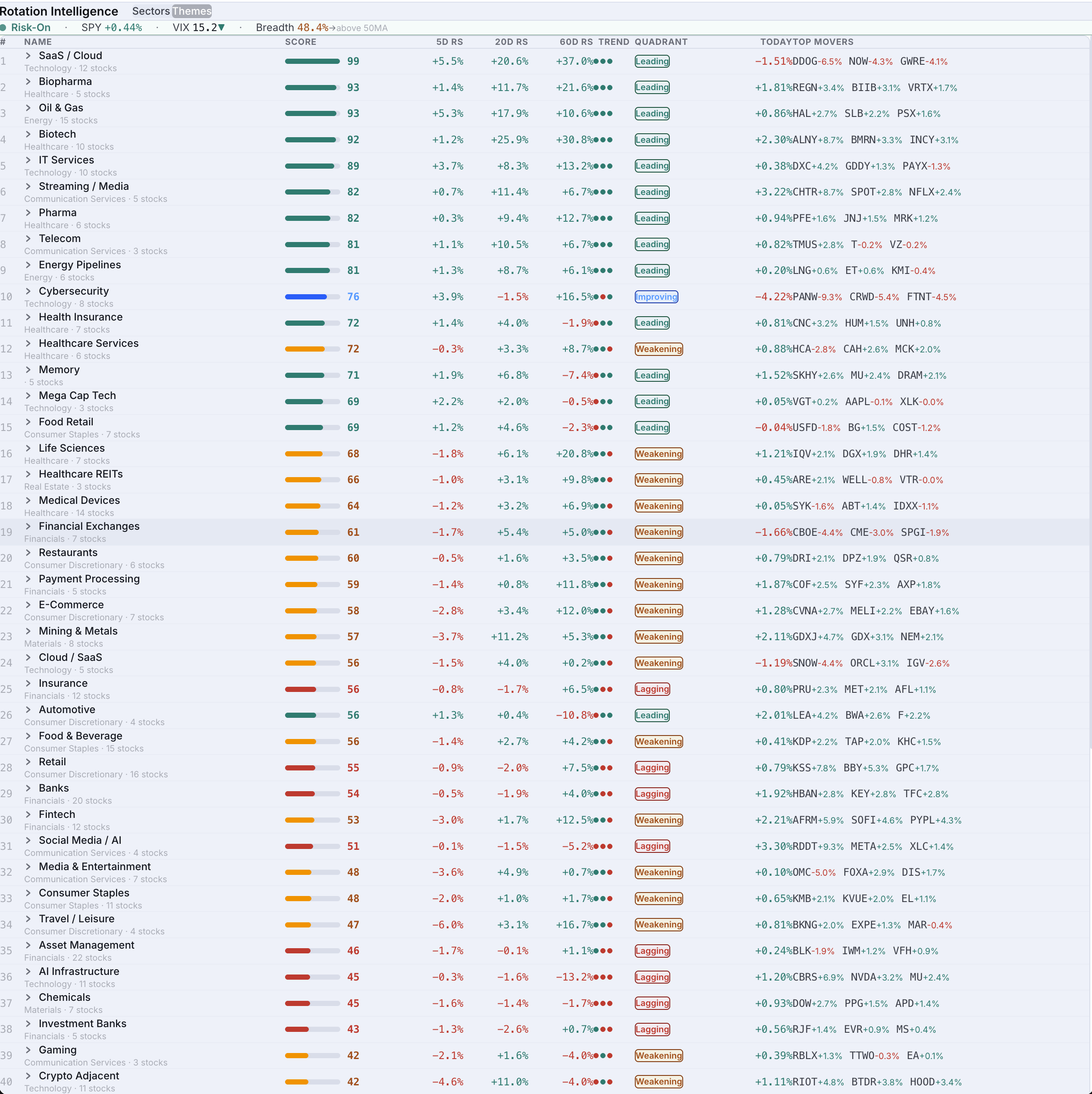Click the ALNY ticker in Biotech row
The width and height of the screenshot is (1092, 1094).
pyautogui.click(x=805, y=140)
